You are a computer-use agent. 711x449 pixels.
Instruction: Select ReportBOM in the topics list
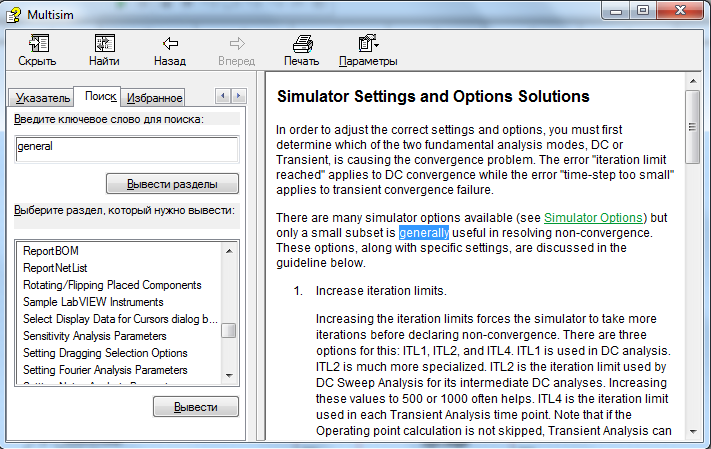pos(49,251)
